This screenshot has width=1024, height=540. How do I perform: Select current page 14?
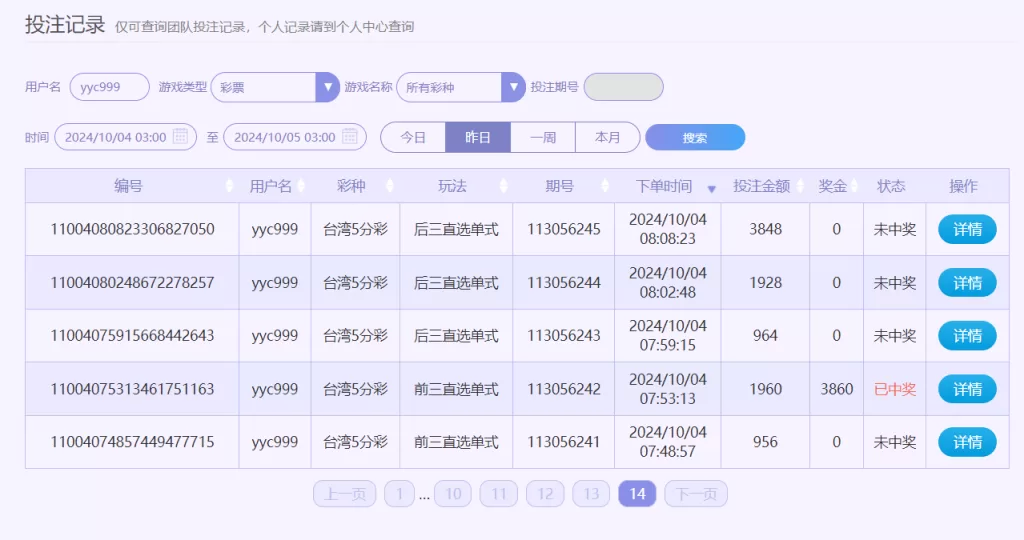pyautogui.click(x=637, y=494)
